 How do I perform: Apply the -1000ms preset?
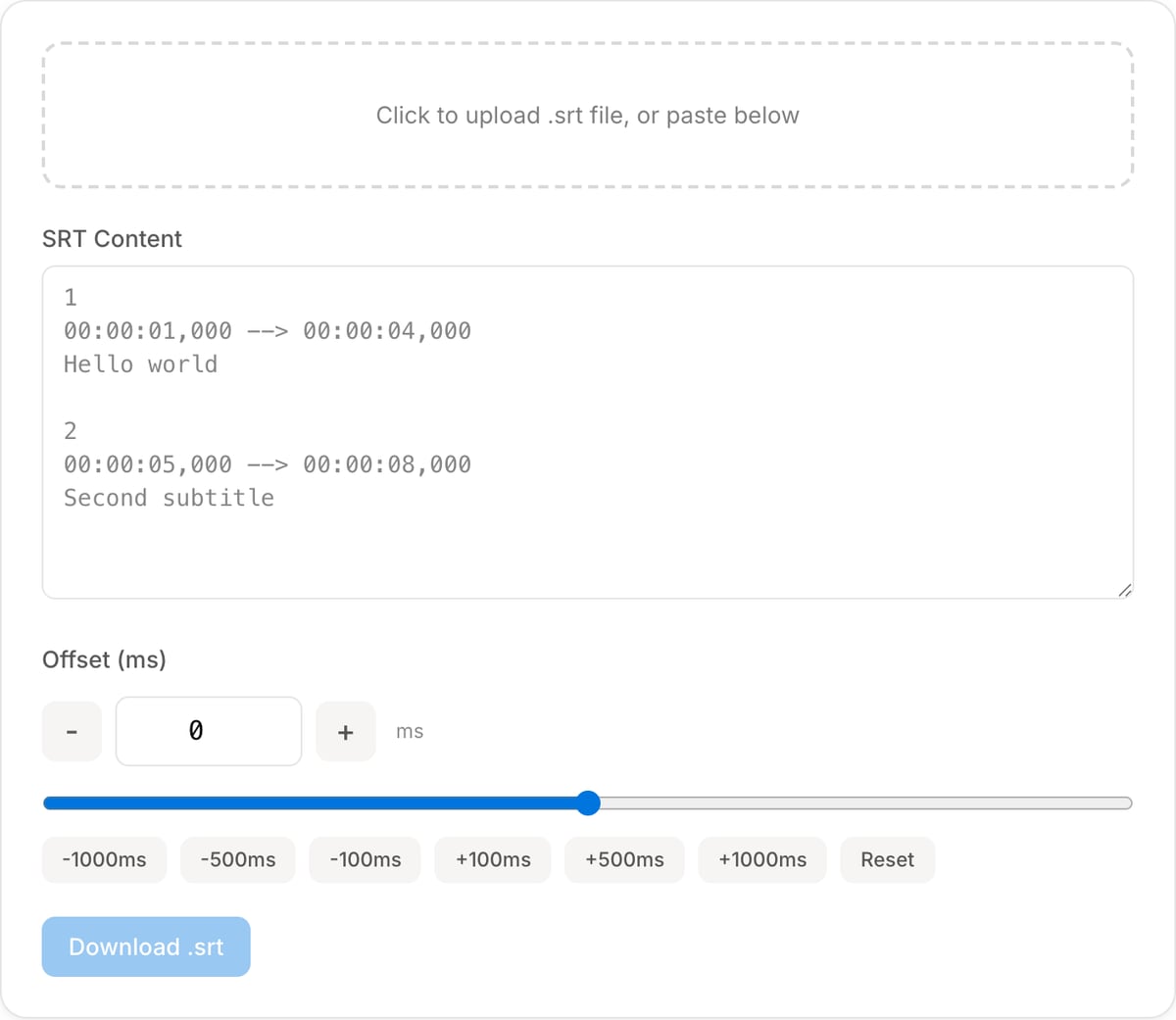pos(104,859)
